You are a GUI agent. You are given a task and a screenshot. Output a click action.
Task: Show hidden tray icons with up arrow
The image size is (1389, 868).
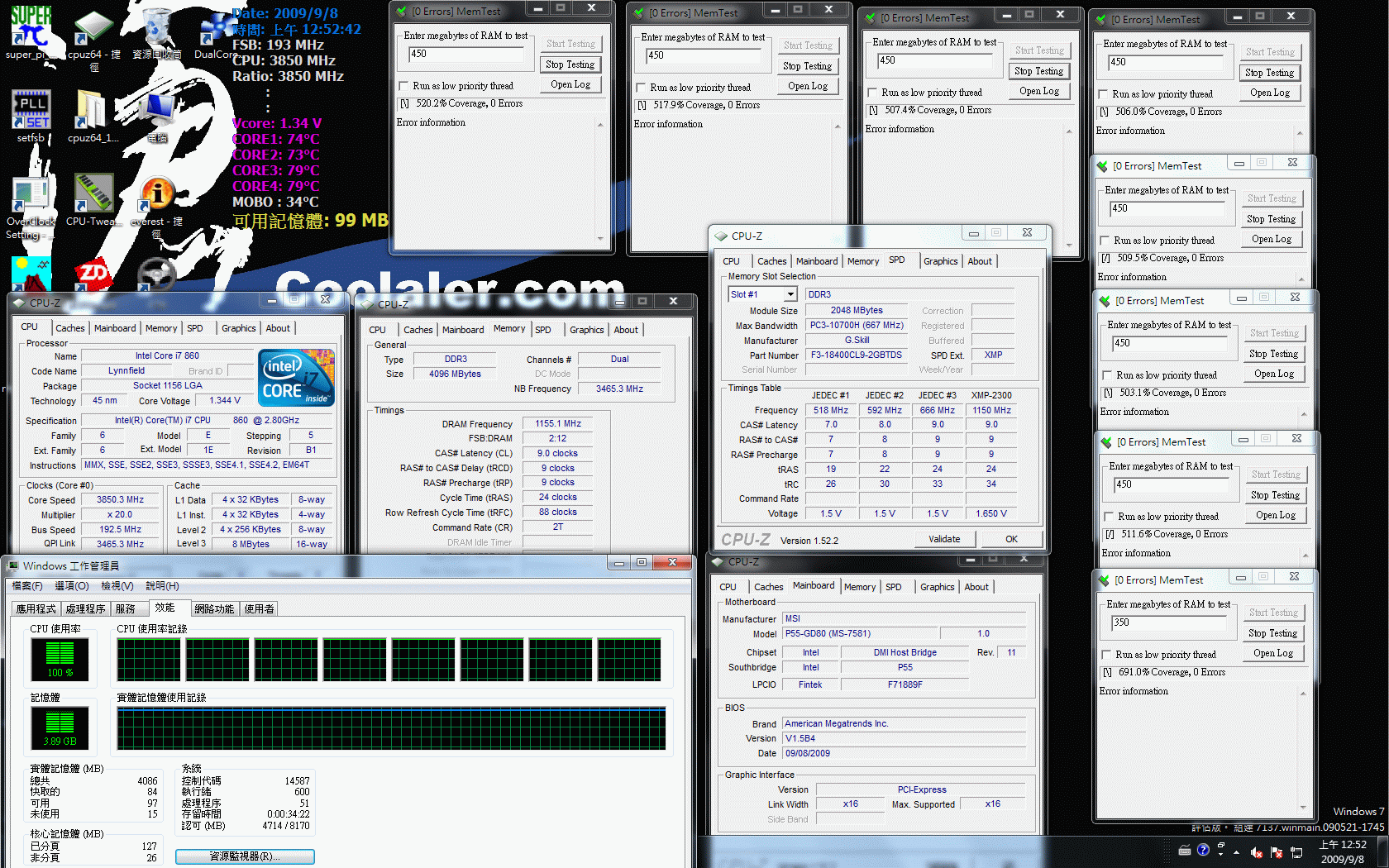point(1237,851)
